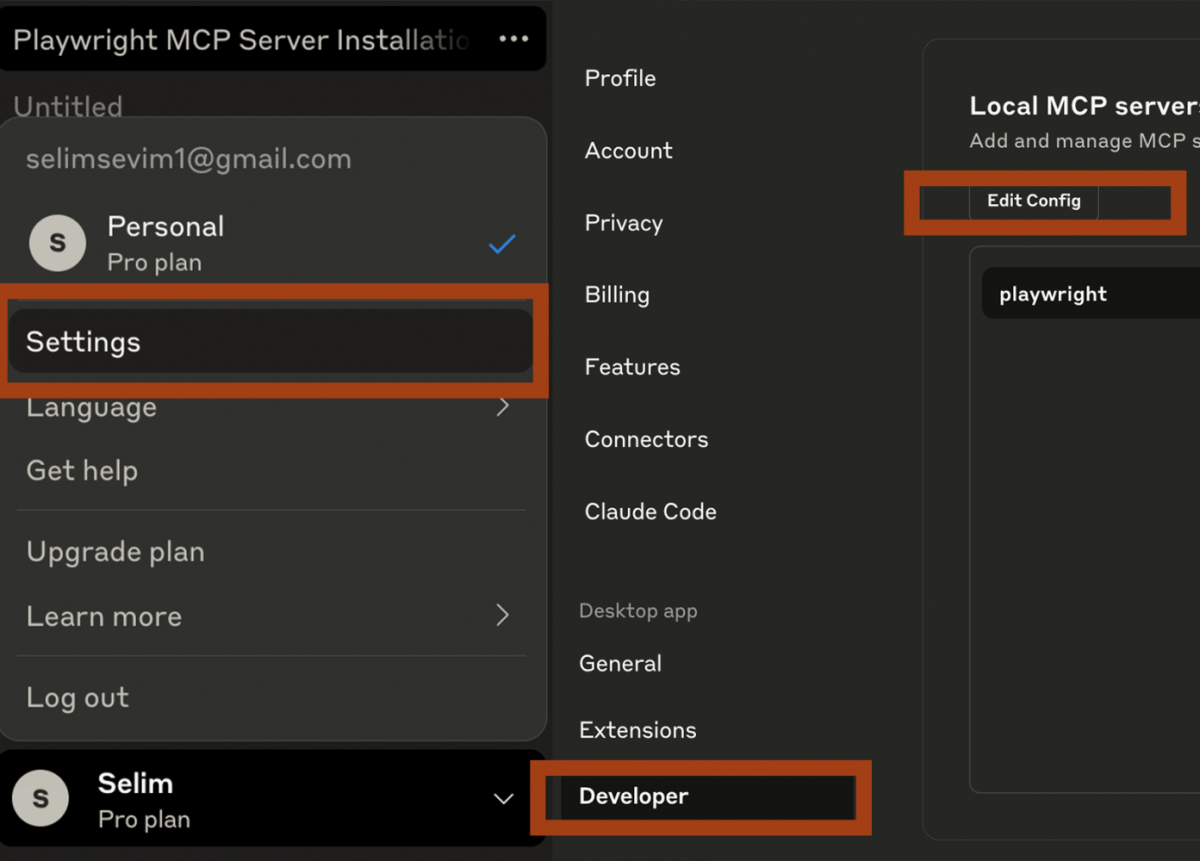Switch to the Privacy settings tab

point(623,223)
